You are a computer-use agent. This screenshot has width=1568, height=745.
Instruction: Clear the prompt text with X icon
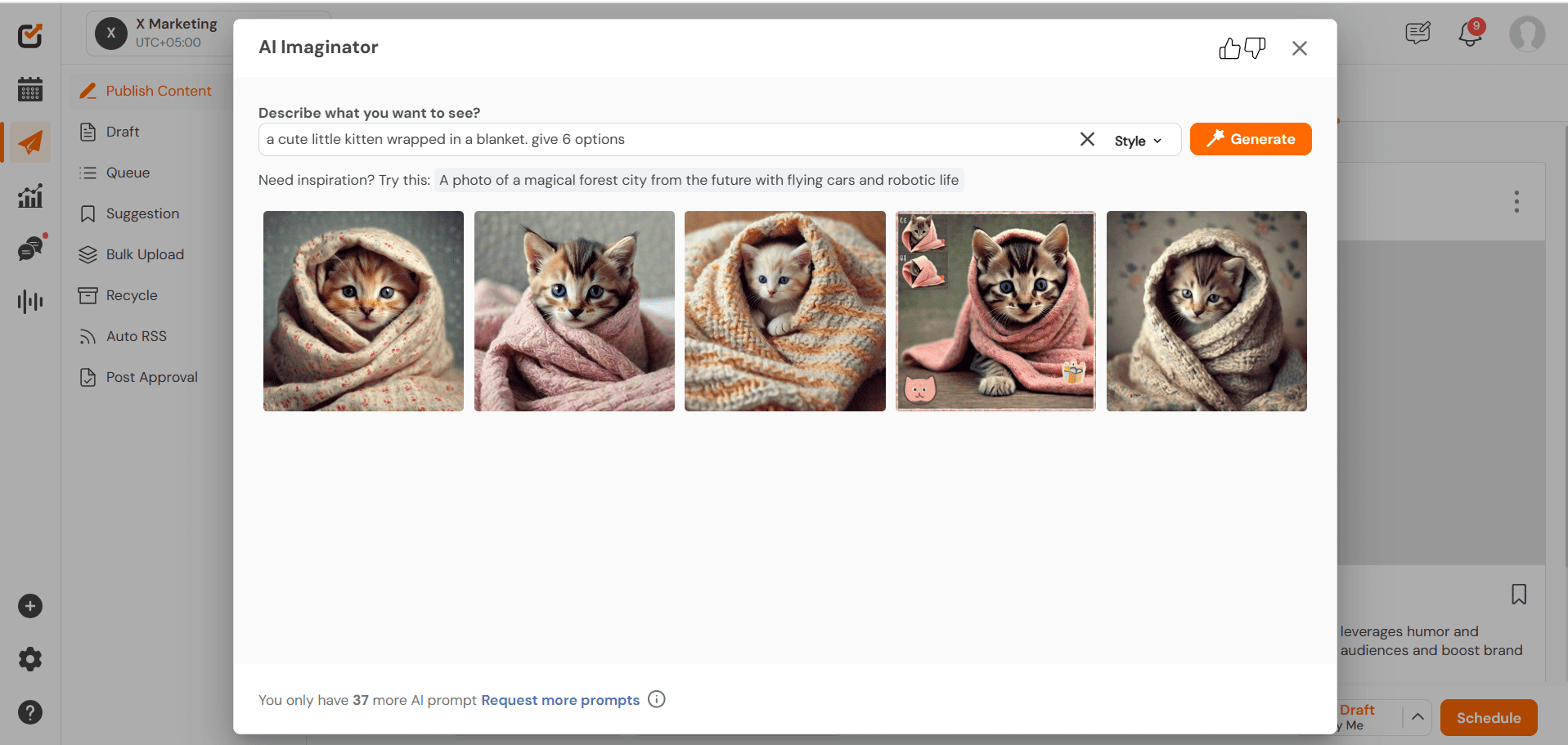[x=1087, y=139]
